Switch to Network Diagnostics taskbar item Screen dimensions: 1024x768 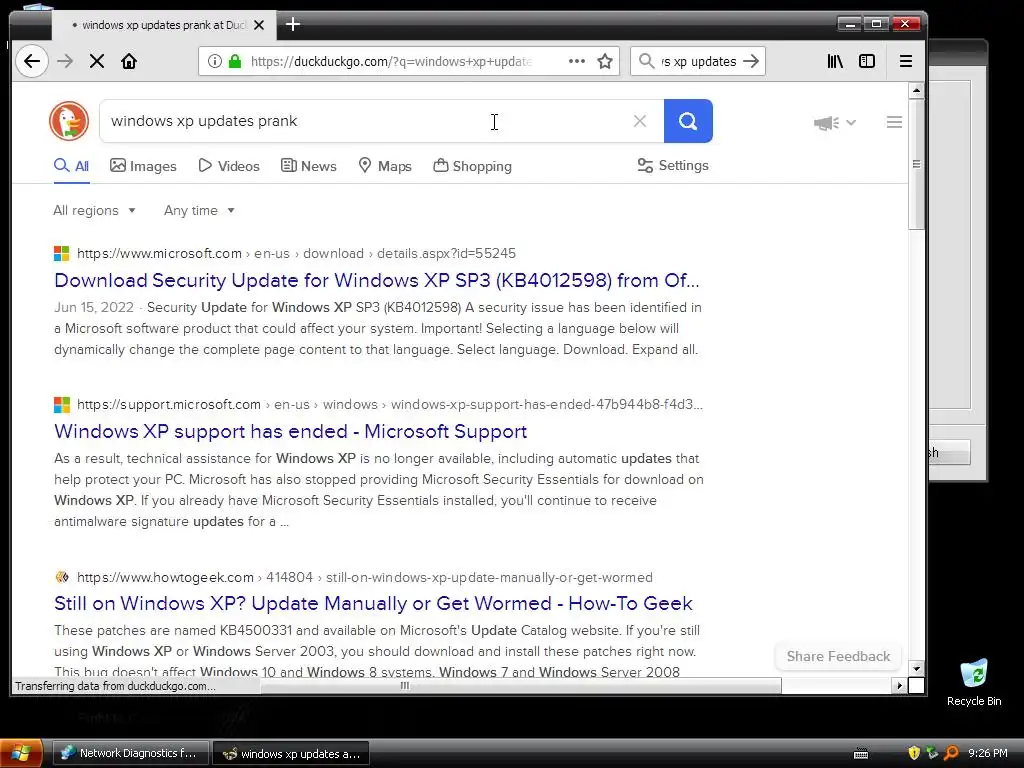click(x=131, y=753)
